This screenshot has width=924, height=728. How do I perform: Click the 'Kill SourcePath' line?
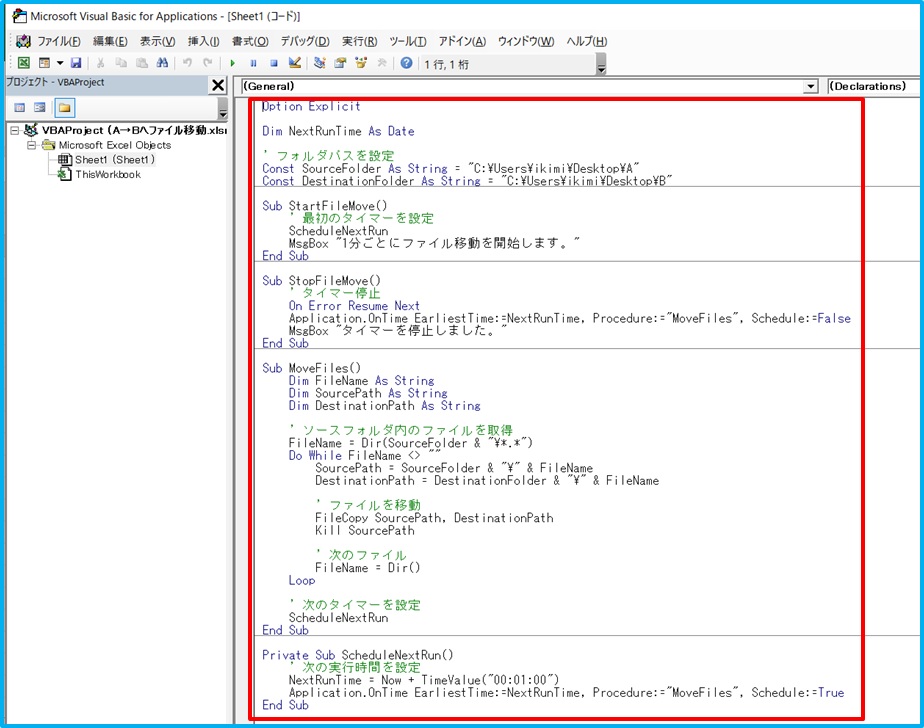[x=365, y=531]
